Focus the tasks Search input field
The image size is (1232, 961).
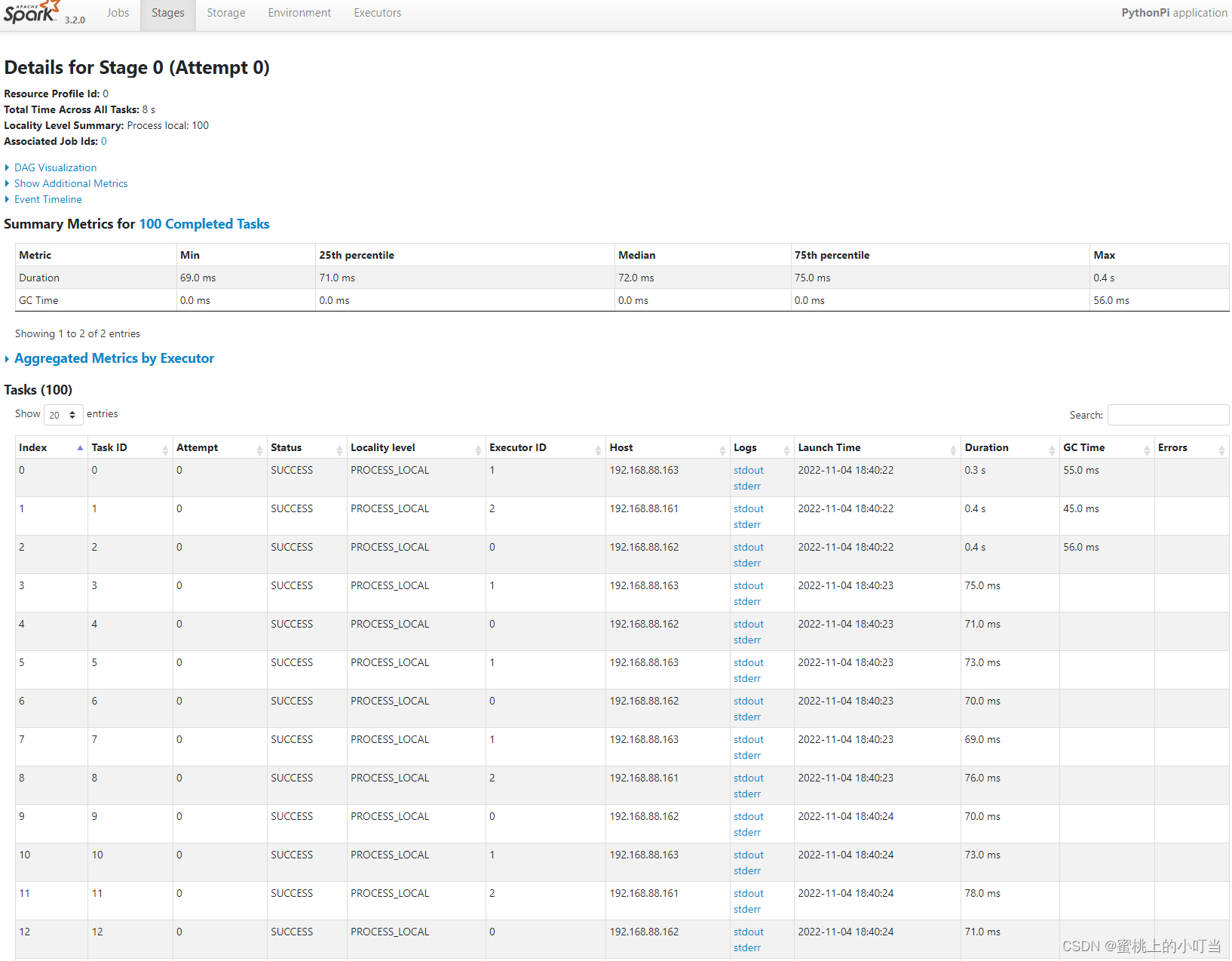click(x=1168, y=415)
